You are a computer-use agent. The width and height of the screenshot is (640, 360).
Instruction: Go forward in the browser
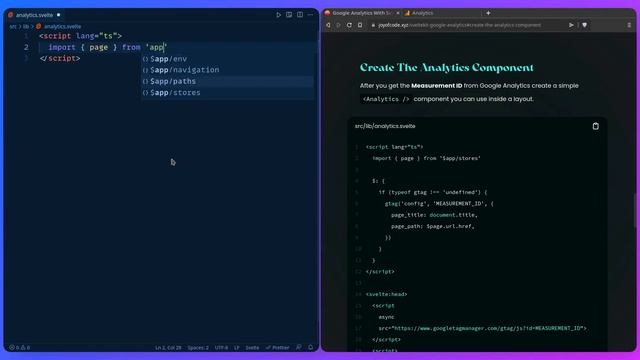coord(338,25)
